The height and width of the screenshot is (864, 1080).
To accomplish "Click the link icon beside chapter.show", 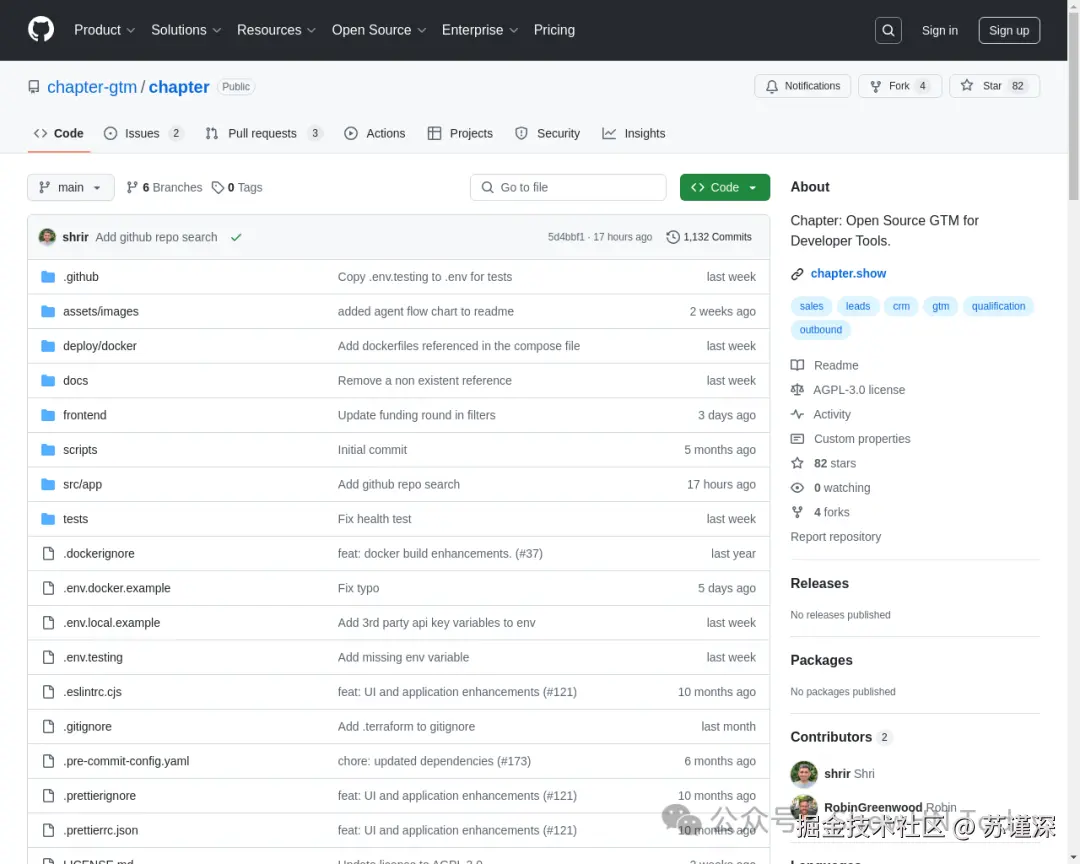I will point(797,274).
